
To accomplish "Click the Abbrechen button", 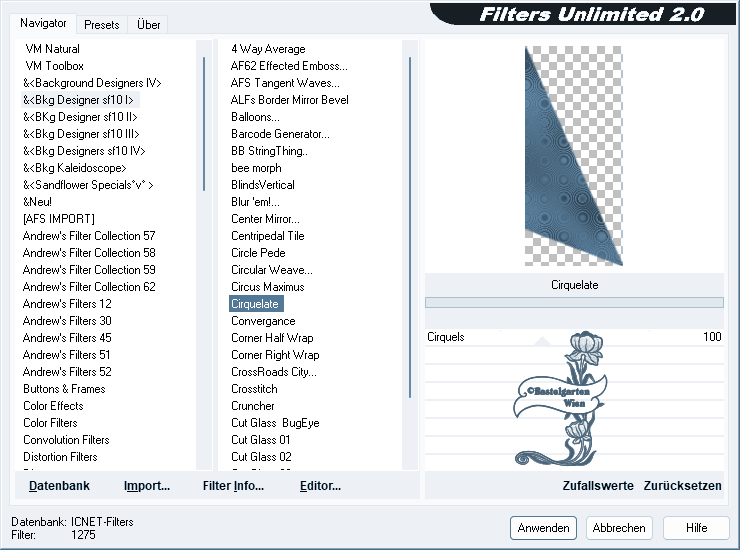I will tap(619, 528).
